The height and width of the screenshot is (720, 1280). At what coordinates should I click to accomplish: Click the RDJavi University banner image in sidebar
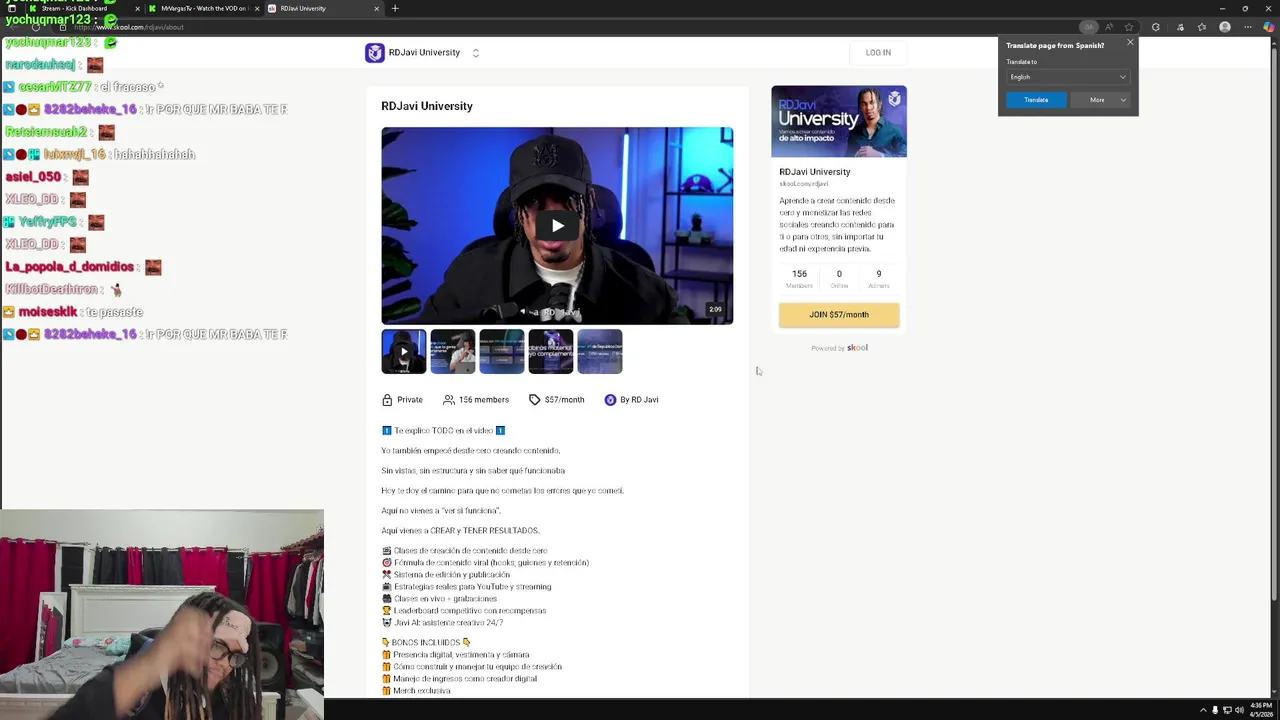click(839, 121)
